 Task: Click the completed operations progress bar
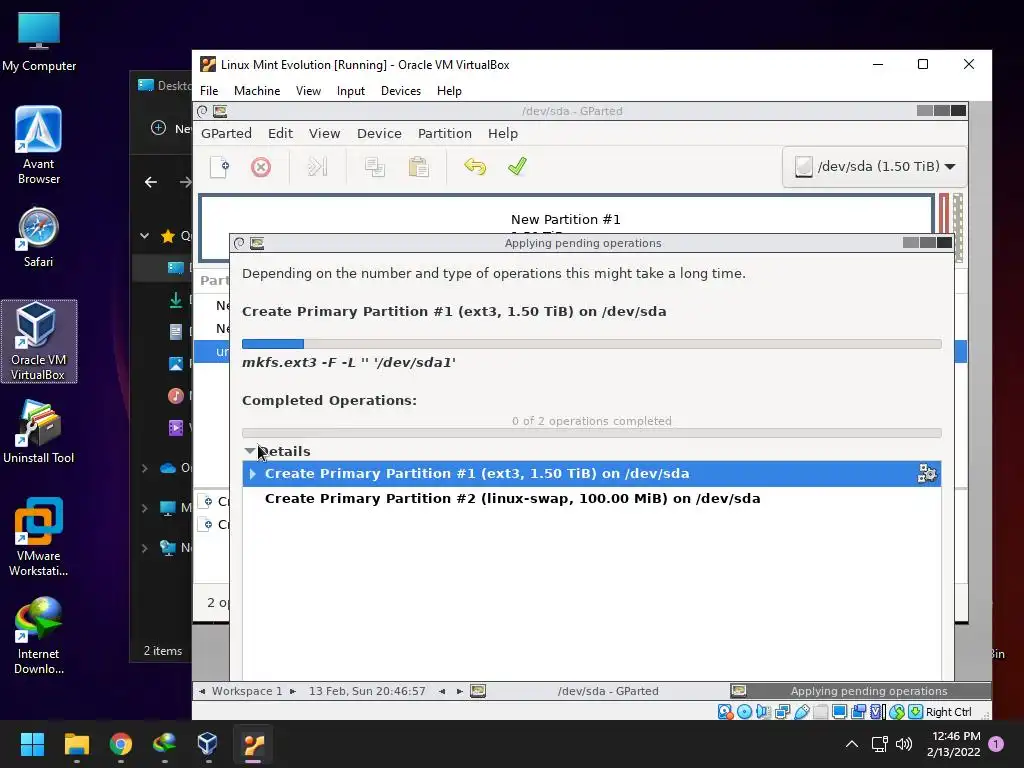591,433
